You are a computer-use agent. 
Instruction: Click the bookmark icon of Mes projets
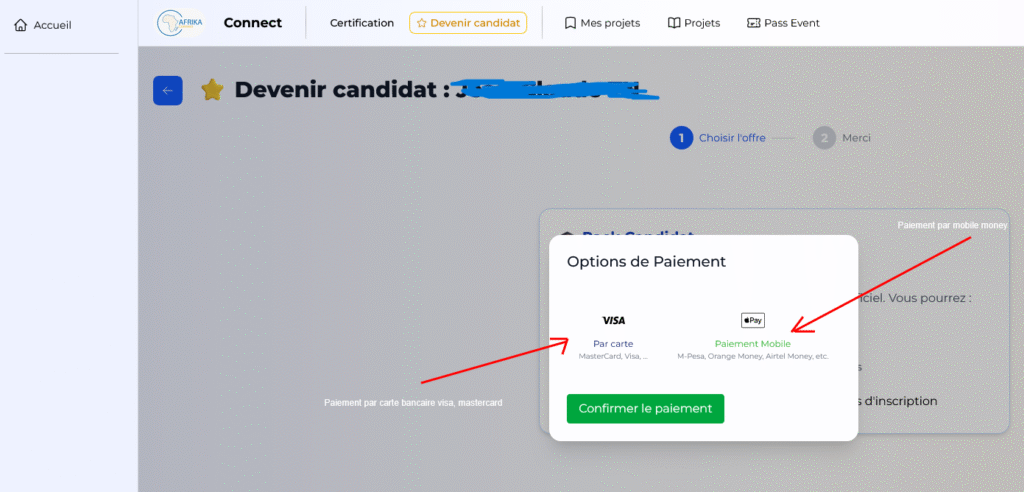pos(569,23)
